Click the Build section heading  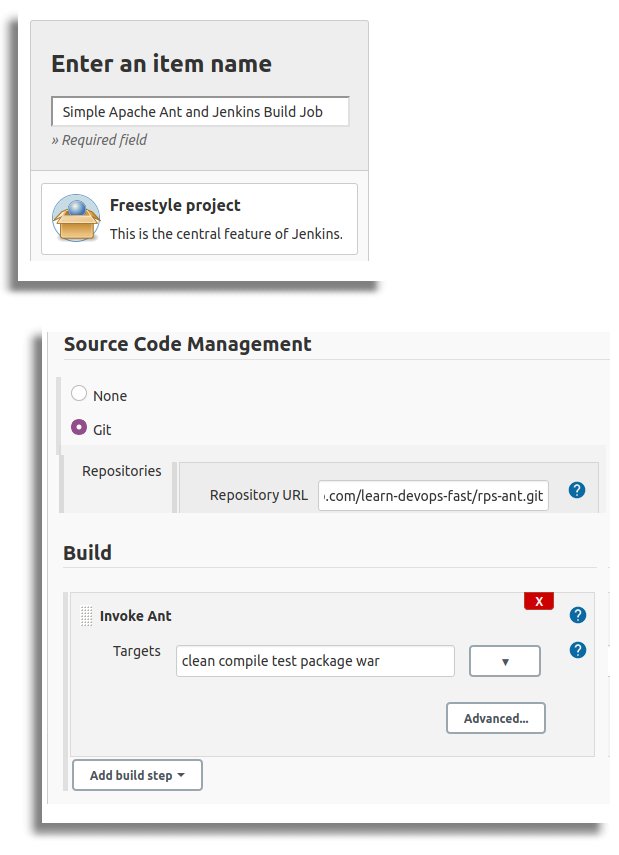[88, 552]
